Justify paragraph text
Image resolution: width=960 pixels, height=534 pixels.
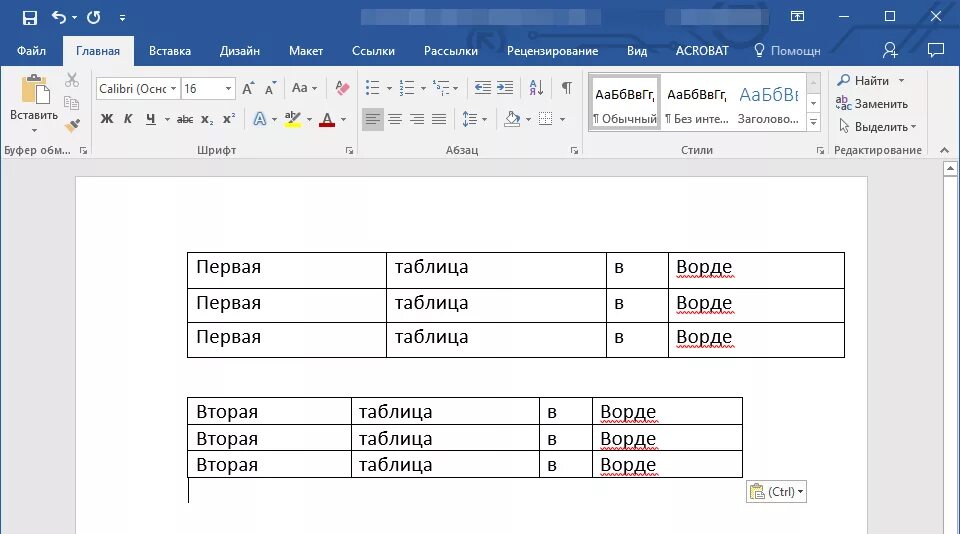tap(439, 119)
